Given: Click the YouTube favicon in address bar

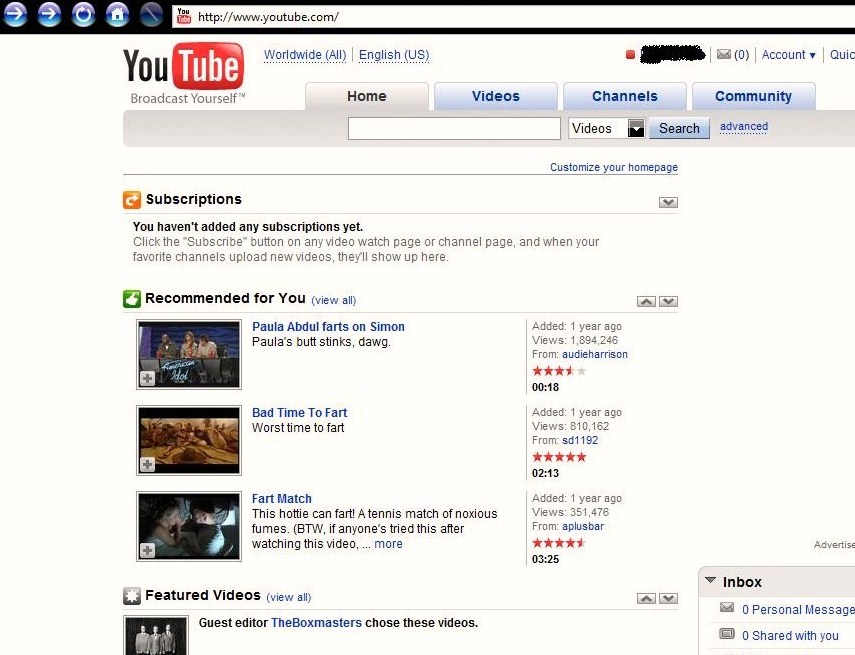Looking at the screenshot, I should [x=184, y=16].
